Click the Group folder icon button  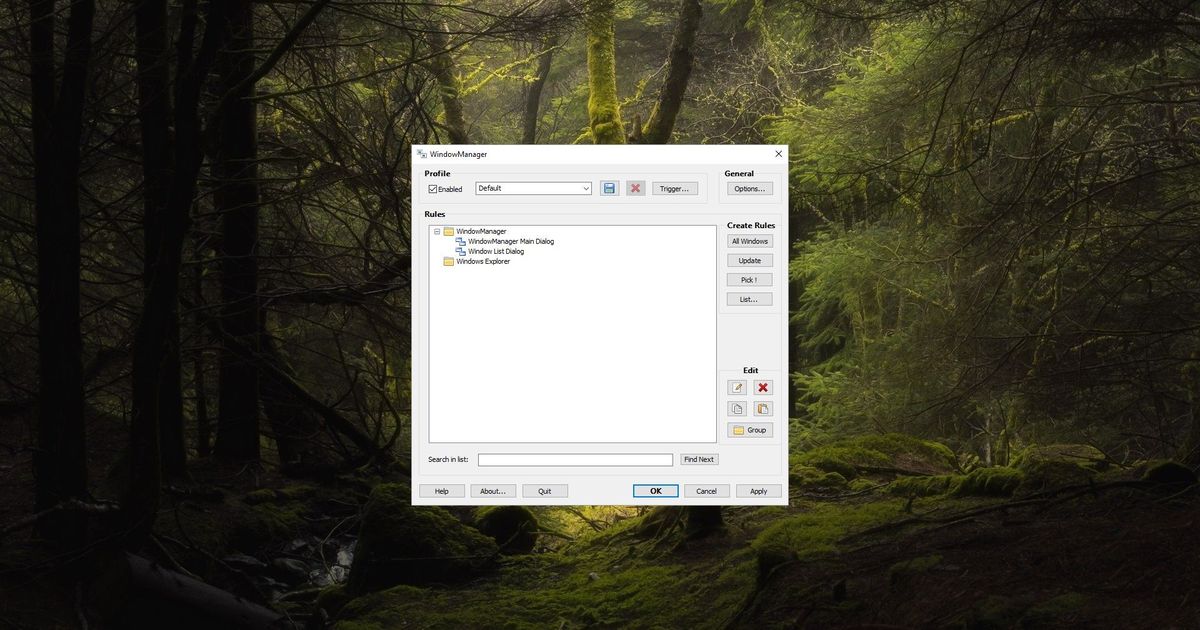coord(749,429)
